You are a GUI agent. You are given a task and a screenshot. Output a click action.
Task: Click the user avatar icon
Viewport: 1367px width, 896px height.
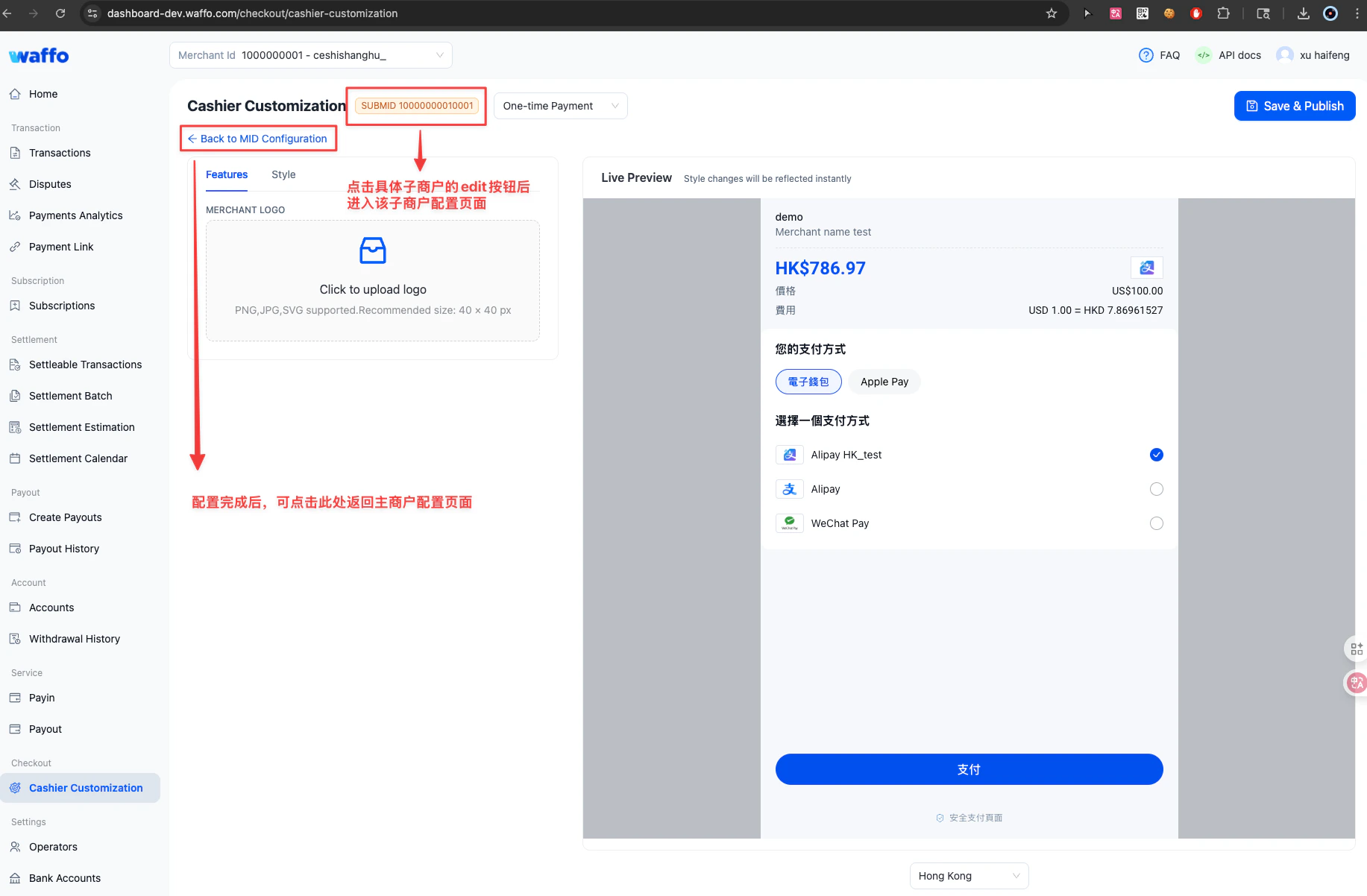pyautogui.click(x=1285, y=55)
